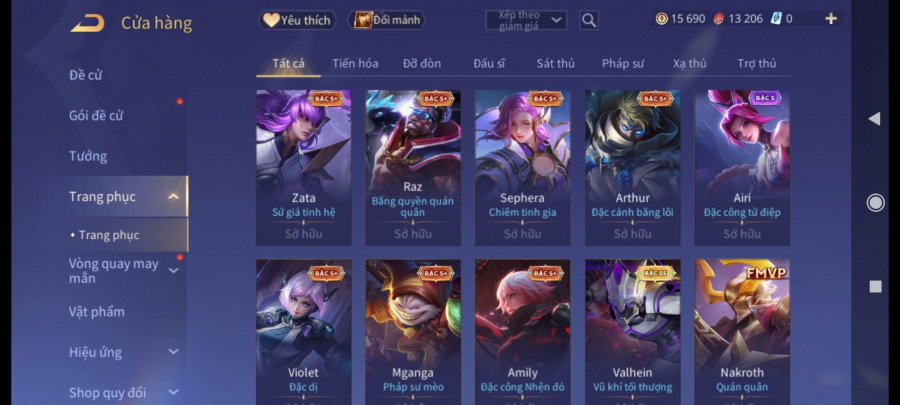Expand the Hiệu ứng sidebar section
The image size is (900, 405).
[x=173, y=352]
